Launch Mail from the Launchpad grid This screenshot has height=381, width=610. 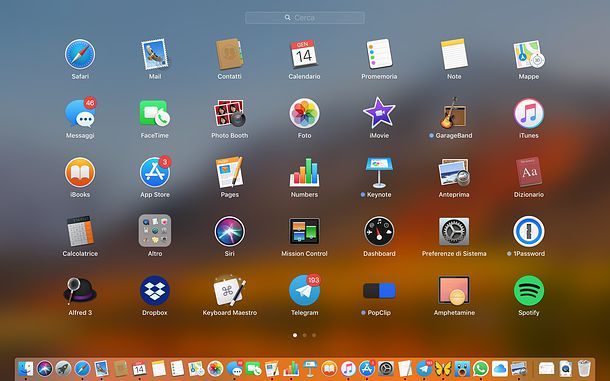click(154, 54)
